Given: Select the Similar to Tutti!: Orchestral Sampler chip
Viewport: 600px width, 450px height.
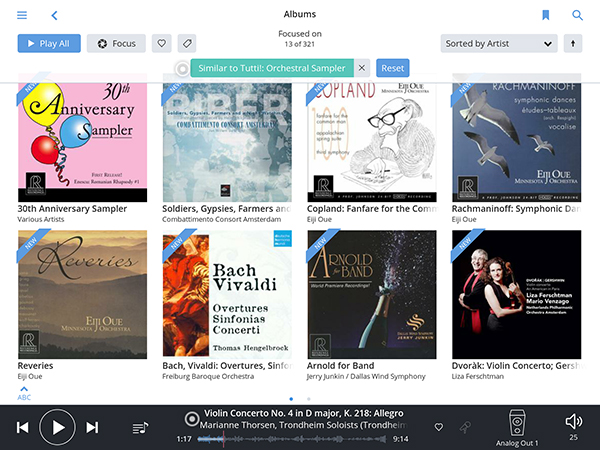Looking at the screenshot, I should point(272,68).
